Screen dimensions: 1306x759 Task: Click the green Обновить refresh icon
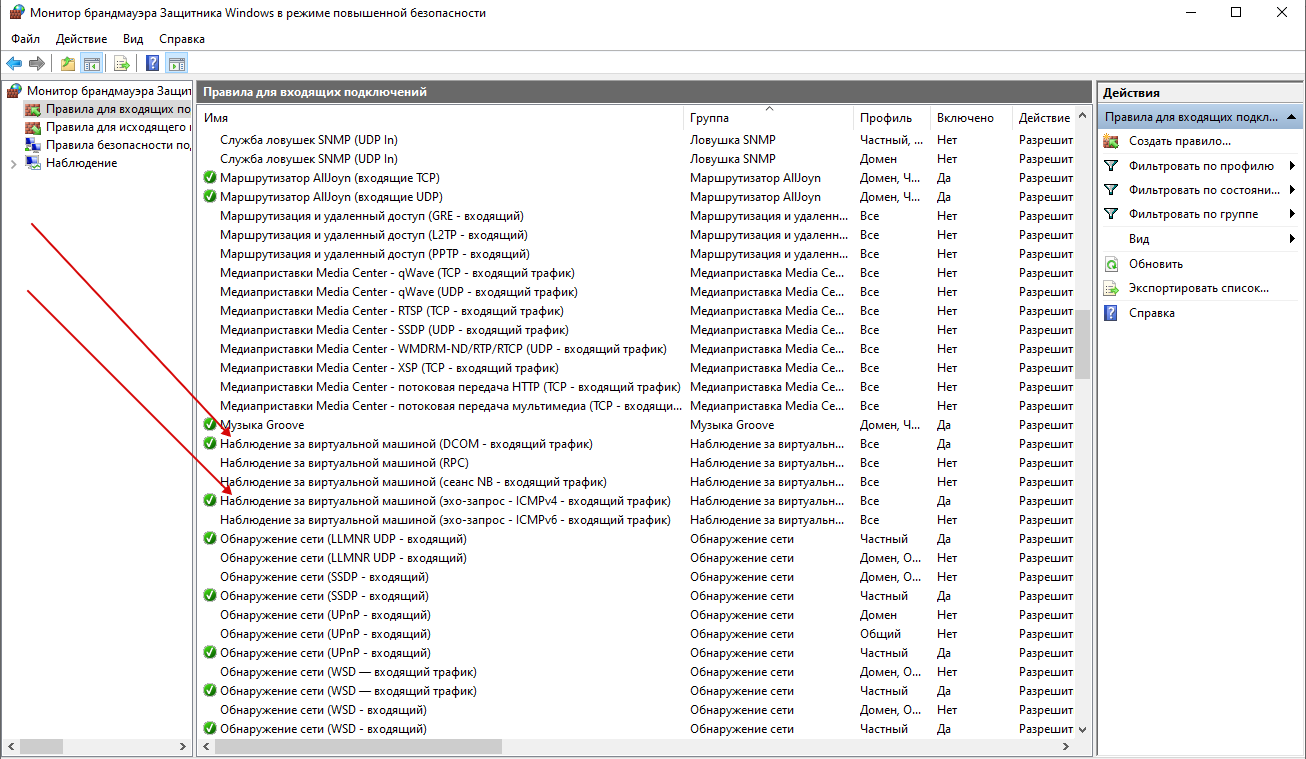1111,264
